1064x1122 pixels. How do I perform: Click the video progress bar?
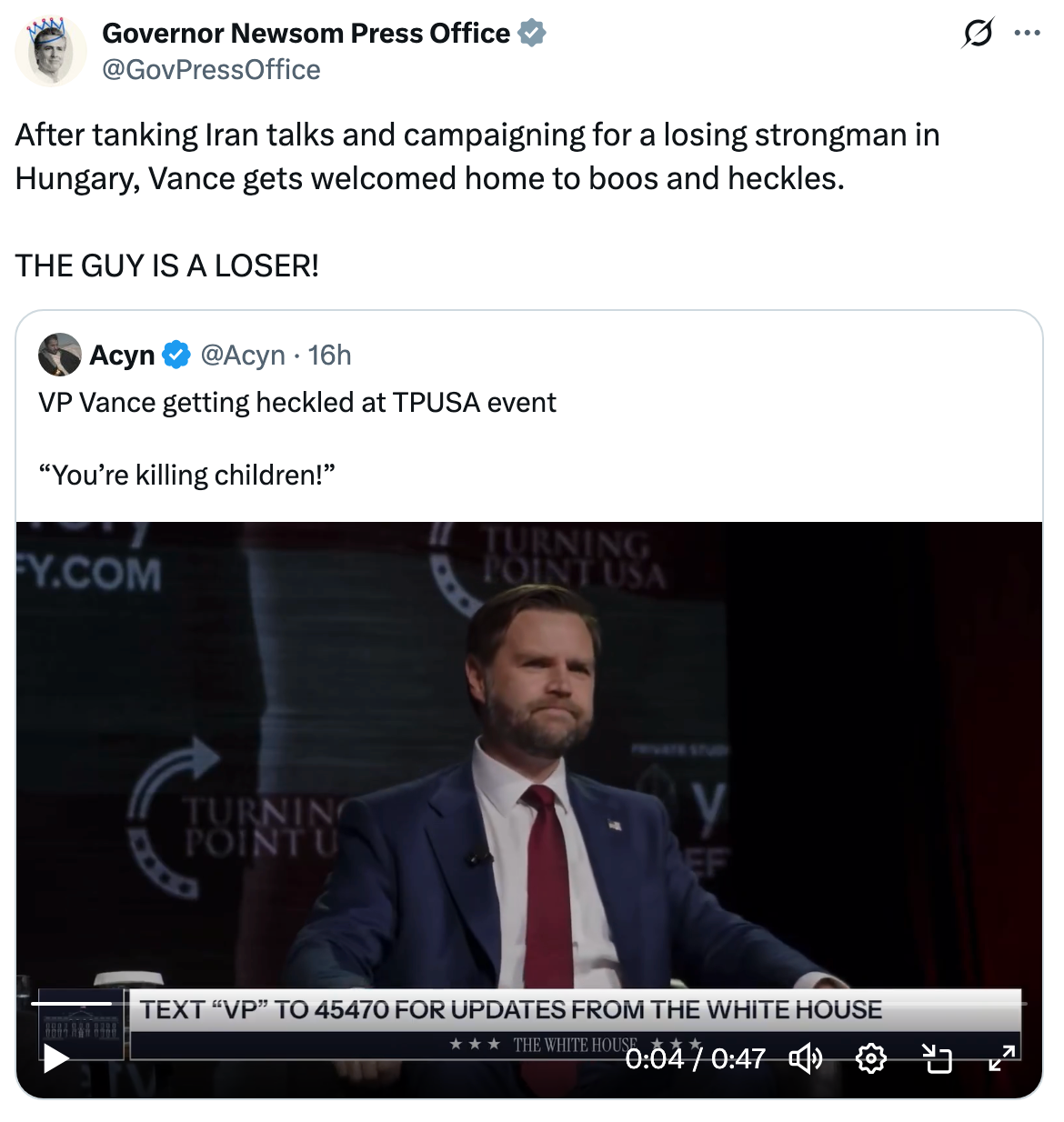527,1004
